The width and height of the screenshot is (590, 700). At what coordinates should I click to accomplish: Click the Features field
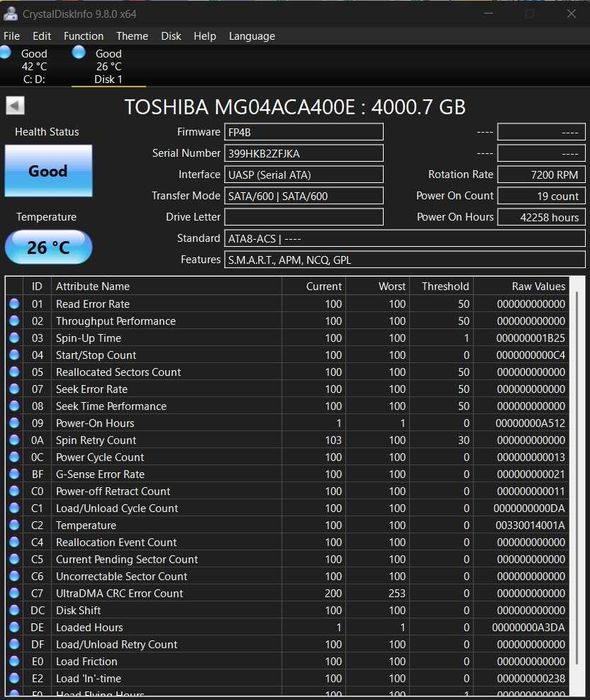click(404, 259)
